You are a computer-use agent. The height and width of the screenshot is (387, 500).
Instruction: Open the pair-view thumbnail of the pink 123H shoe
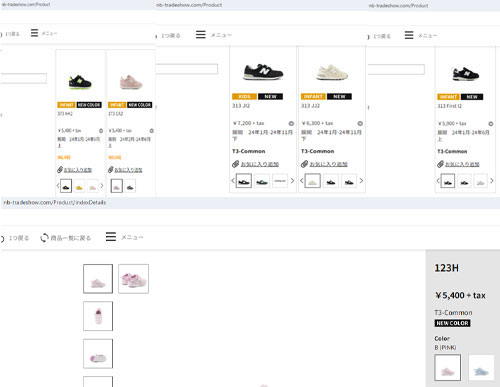[x=133, y=279]
